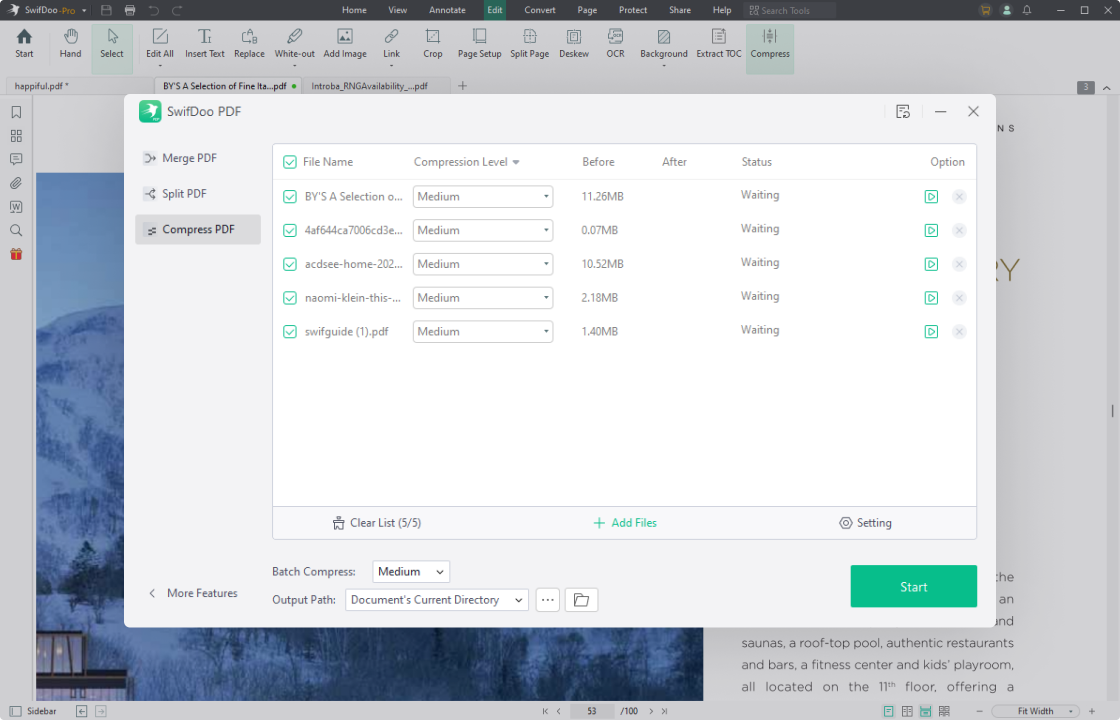
Task: Expand the Compression Level column header arrow
Action: pyautogui.click(x=516, y=162)
